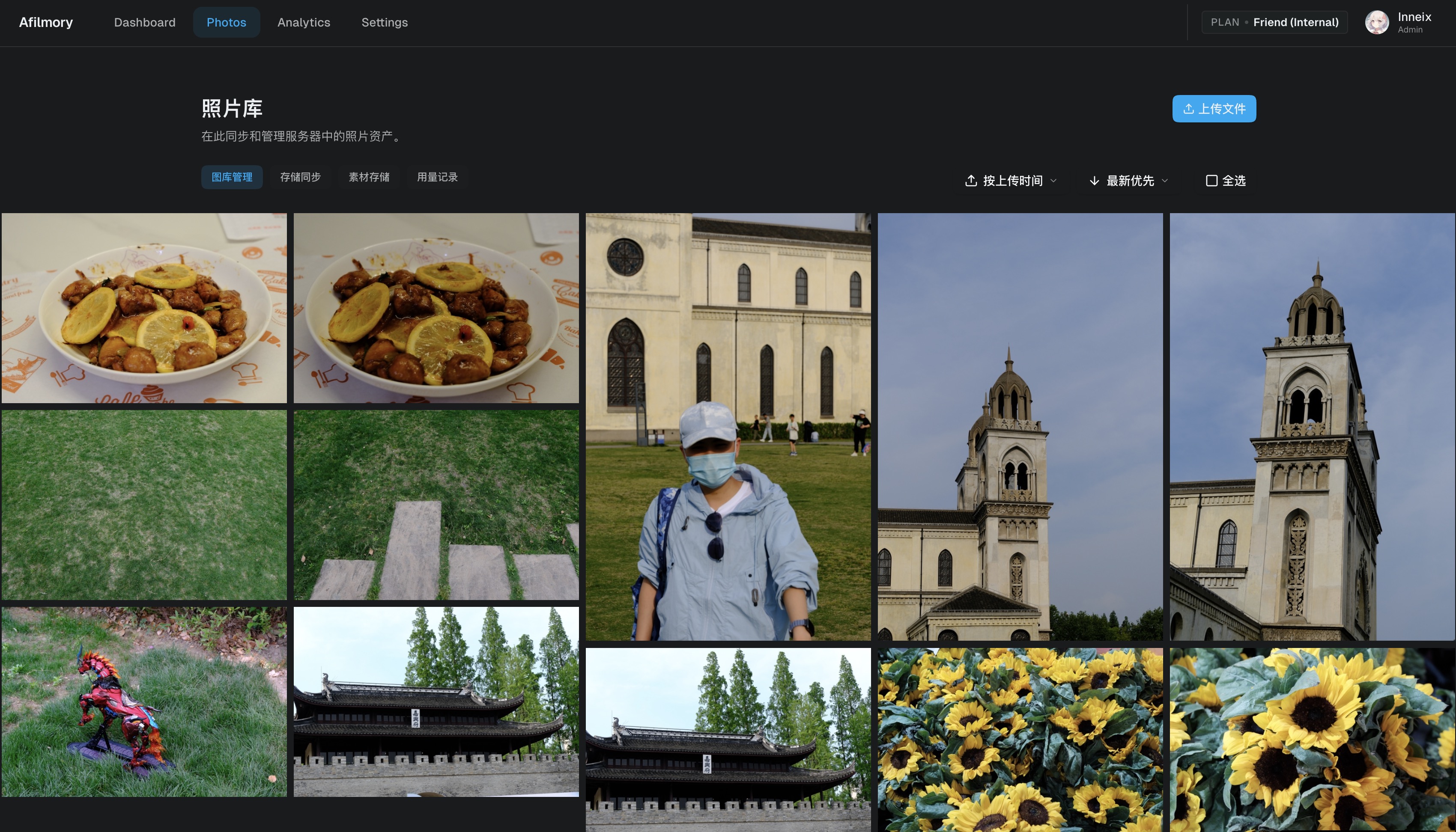The height and width of the screenshot is (832, 1456).
Task: Switch to the 存储同步 tab
Action: click(x=300, y=177)
